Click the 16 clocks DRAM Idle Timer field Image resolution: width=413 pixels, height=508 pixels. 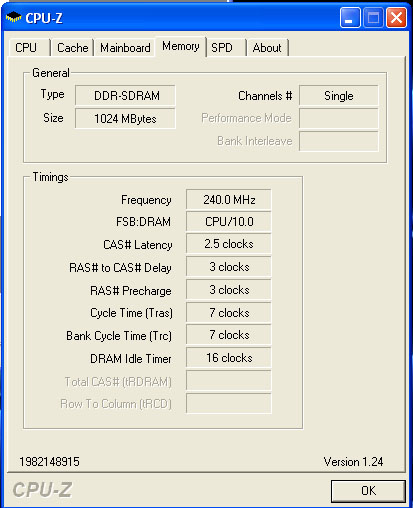[229, 358]
